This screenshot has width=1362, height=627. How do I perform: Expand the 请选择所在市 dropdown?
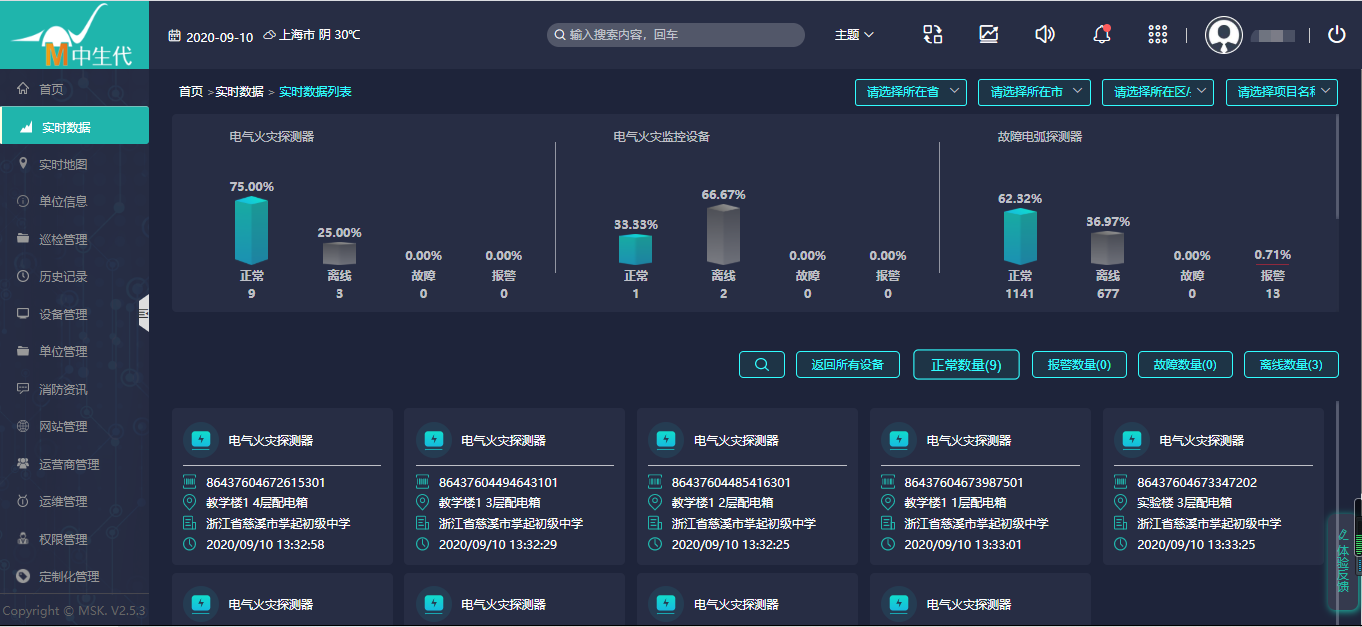click(x=1034, y=92)
